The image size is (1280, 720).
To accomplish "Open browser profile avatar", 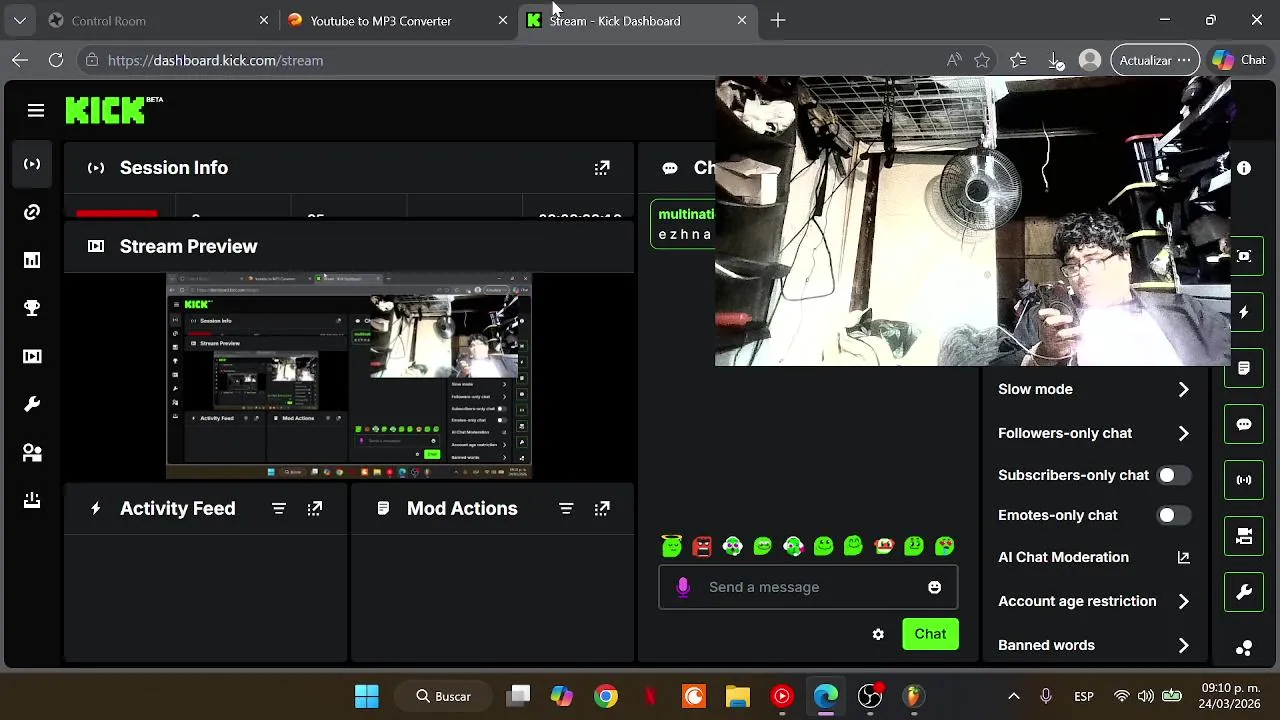I will point(1090,60).
